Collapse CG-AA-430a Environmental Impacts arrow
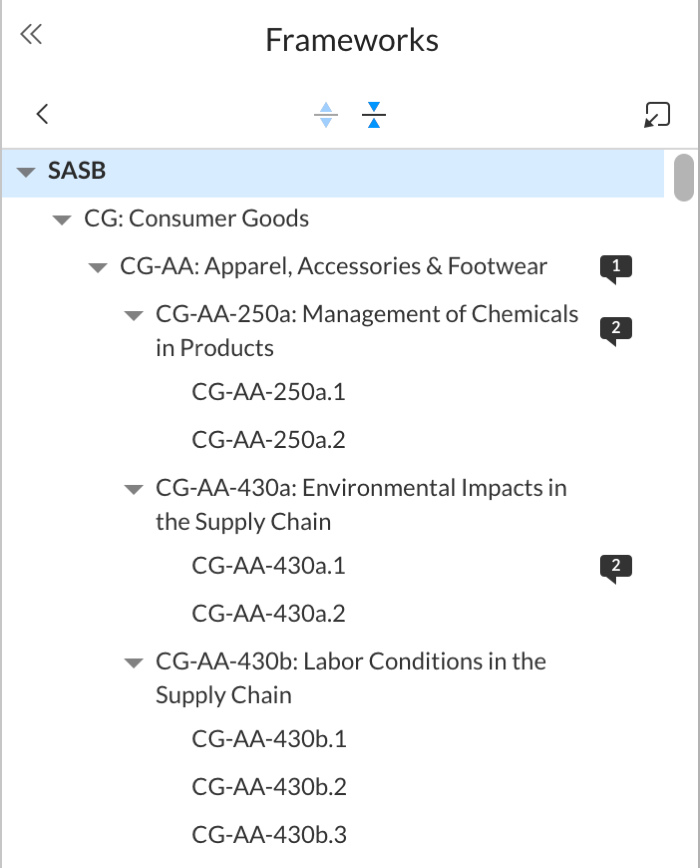This screenshot has height=868, width=700. click(x=133, y=490)
